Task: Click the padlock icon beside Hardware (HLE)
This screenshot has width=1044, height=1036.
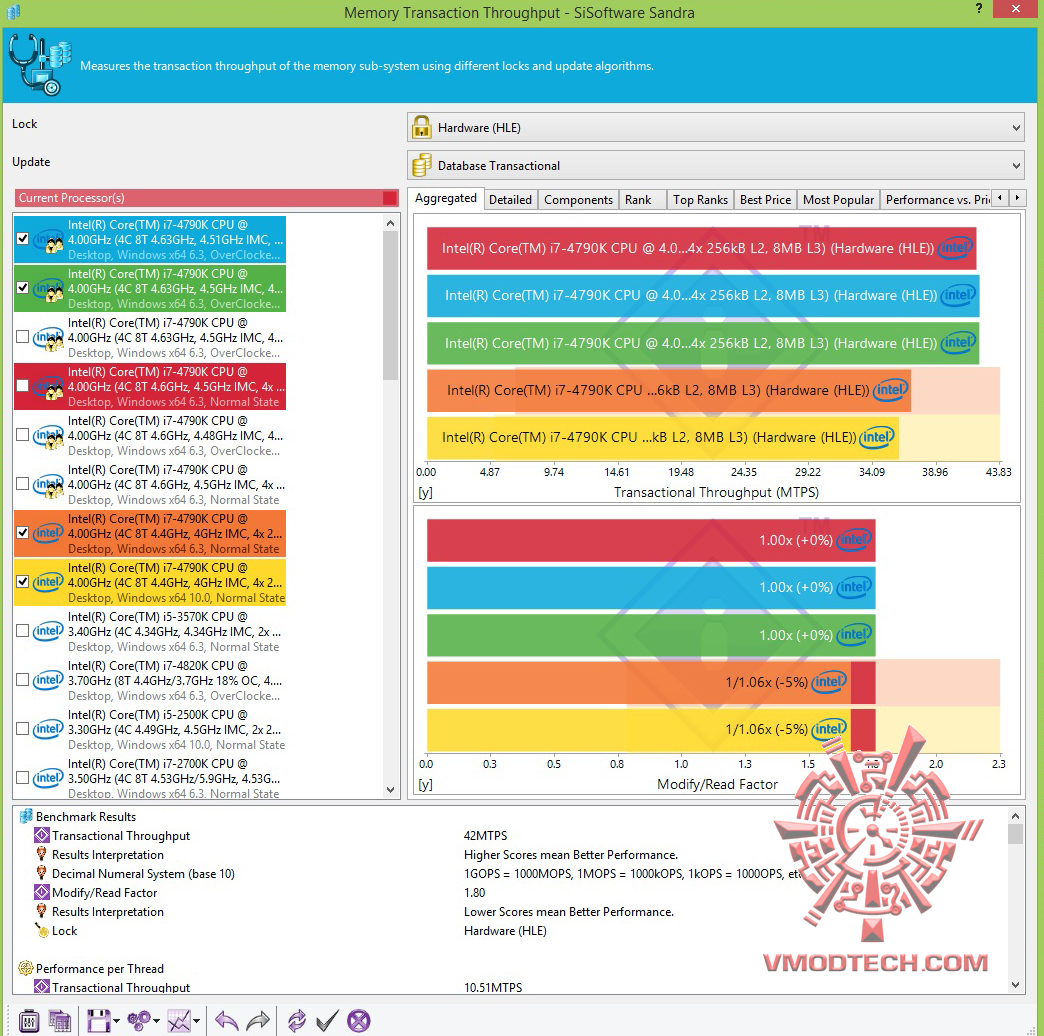Action: 421,127
